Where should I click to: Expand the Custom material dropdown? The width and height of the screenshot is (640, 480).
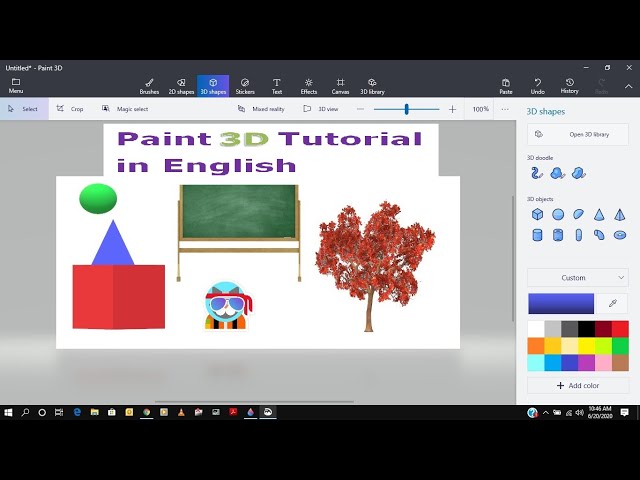tap(578, 278)
